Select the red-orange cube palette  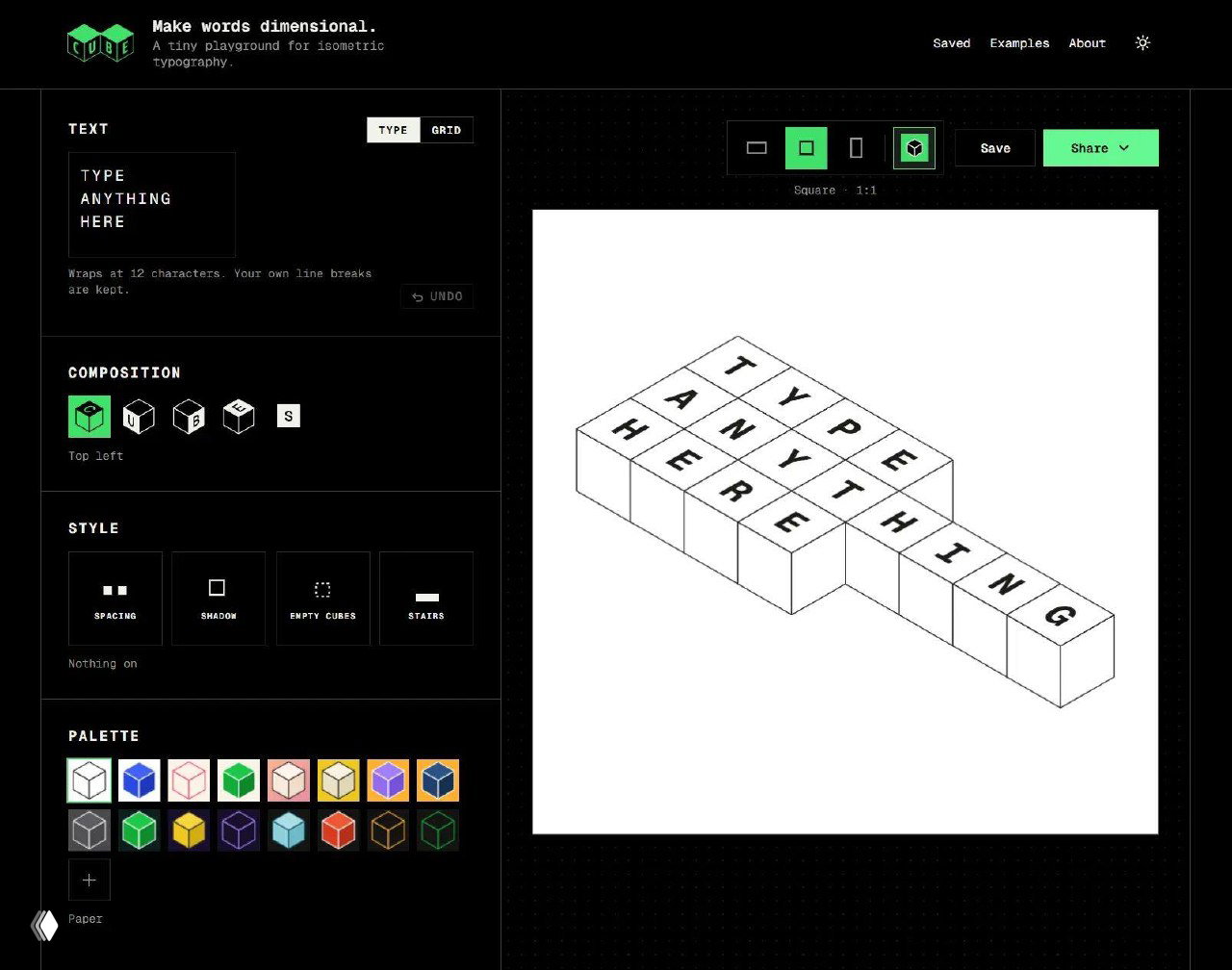339,830
